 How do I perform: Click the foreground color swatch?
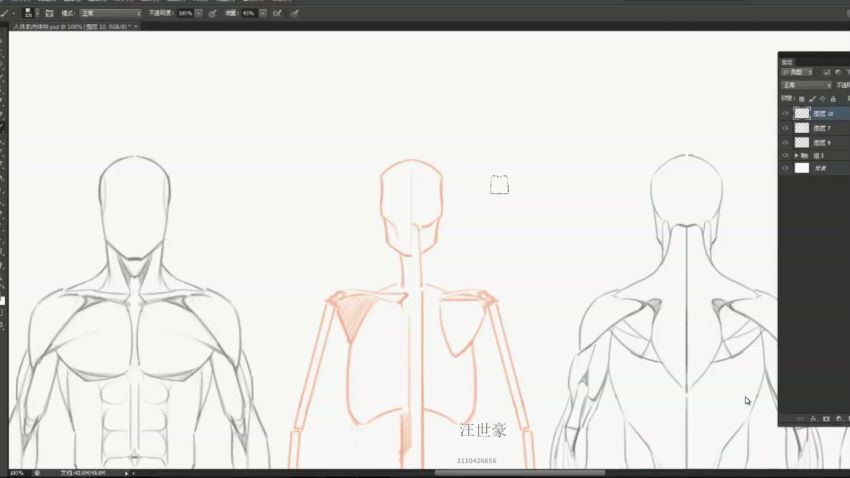2,300
